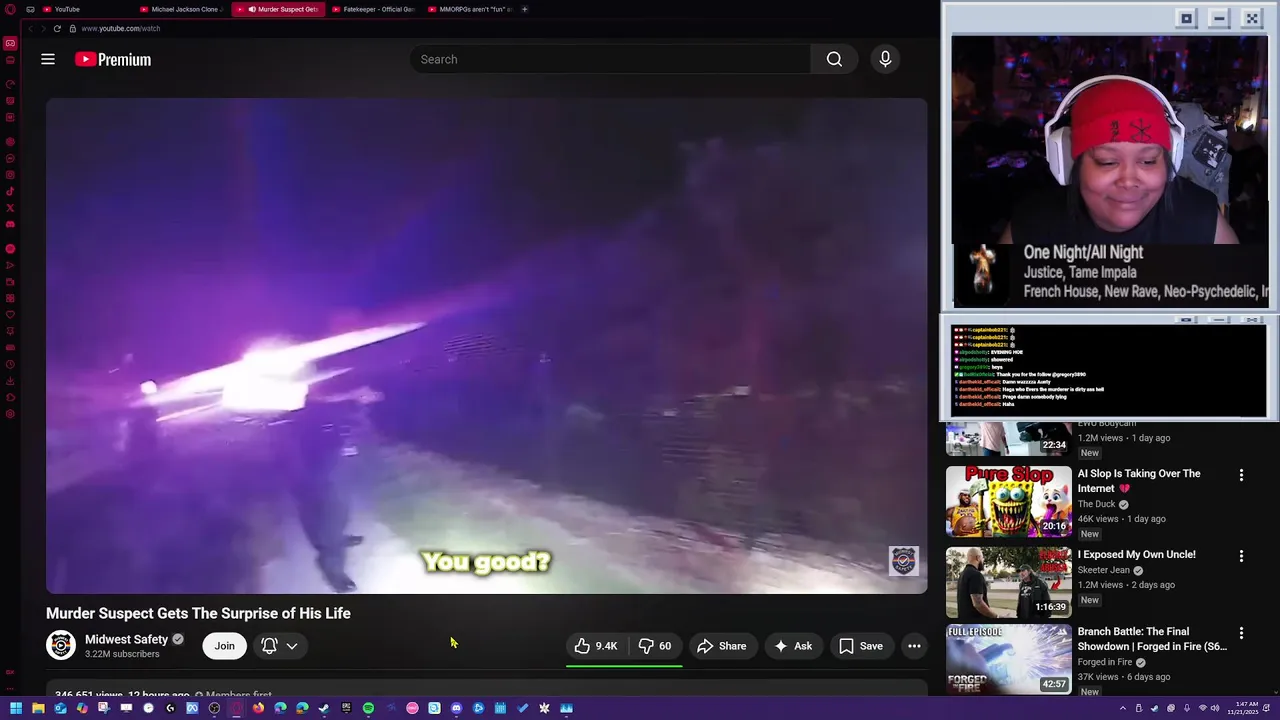The height and width of the screenshot is (720, 1280).
Task: Click '3.22M subscribers' text
Action: [x=122, y=654]
